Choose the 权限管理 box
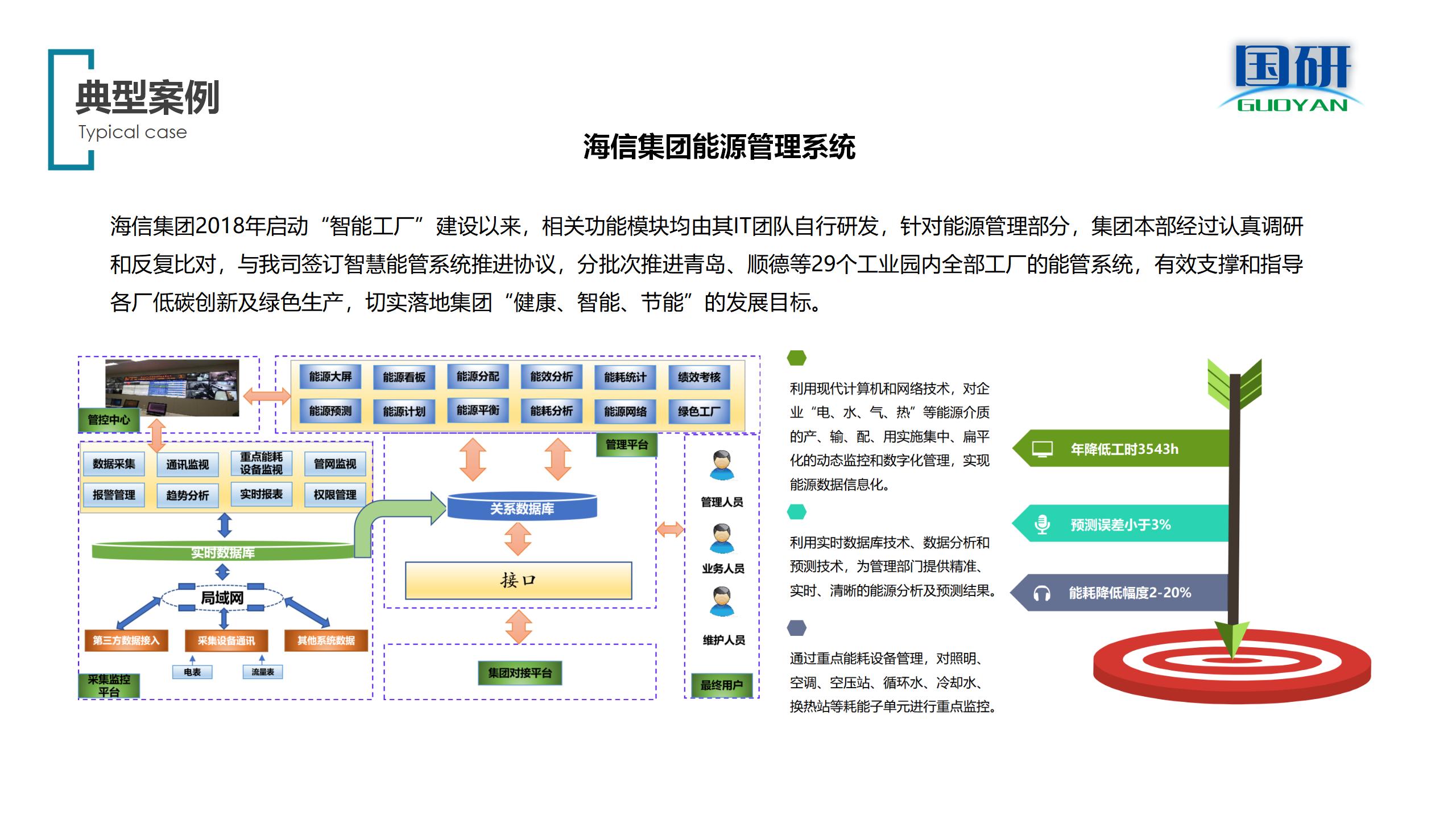The image size is (1456, 819). tap(335, 495)
